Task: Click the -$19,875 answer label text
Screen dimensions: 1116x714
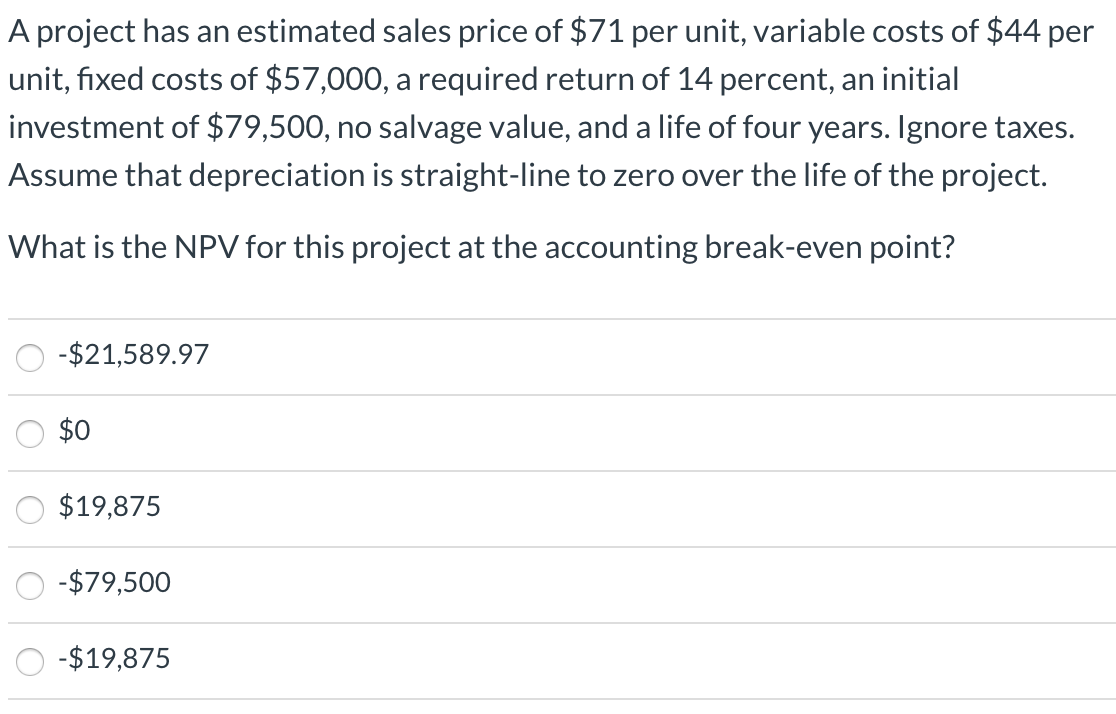Action: click(115, 659)
